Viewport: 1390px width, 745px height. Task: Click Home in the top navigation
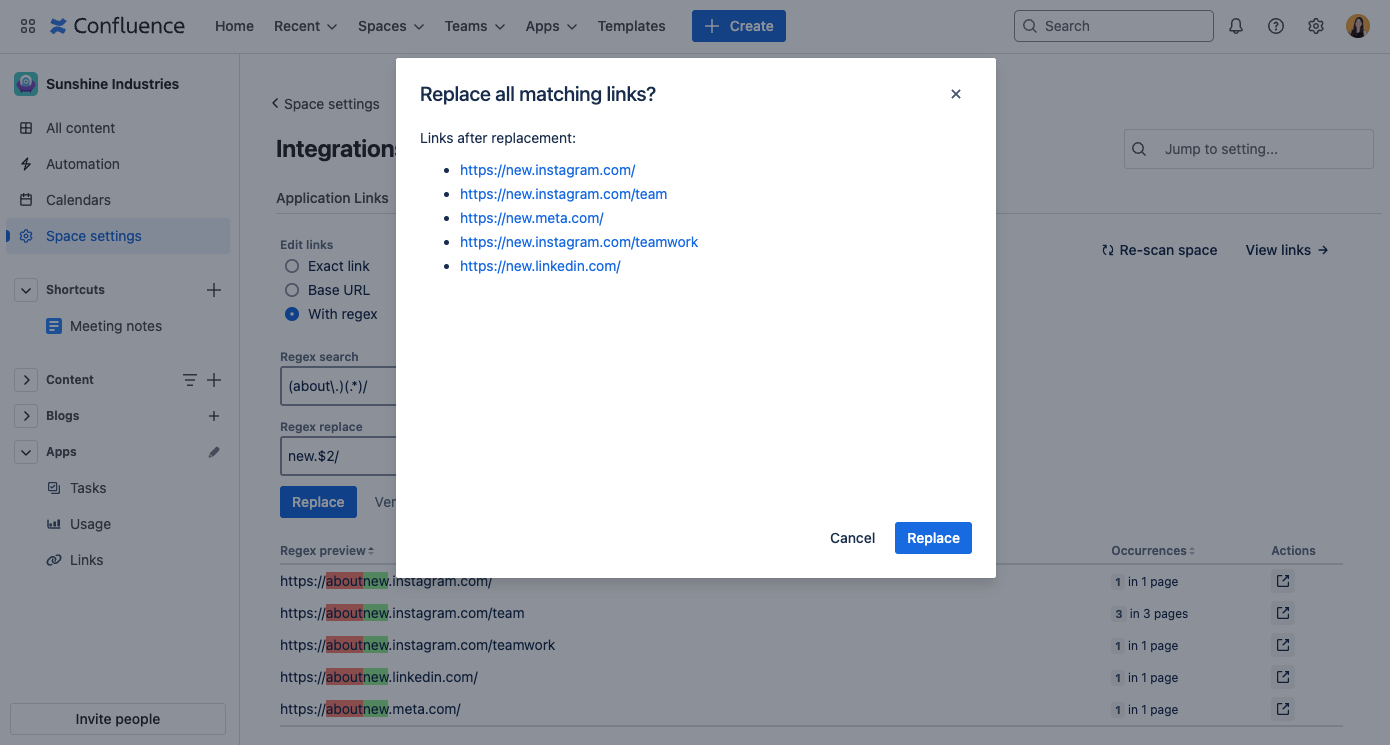[x=234, y=26]
